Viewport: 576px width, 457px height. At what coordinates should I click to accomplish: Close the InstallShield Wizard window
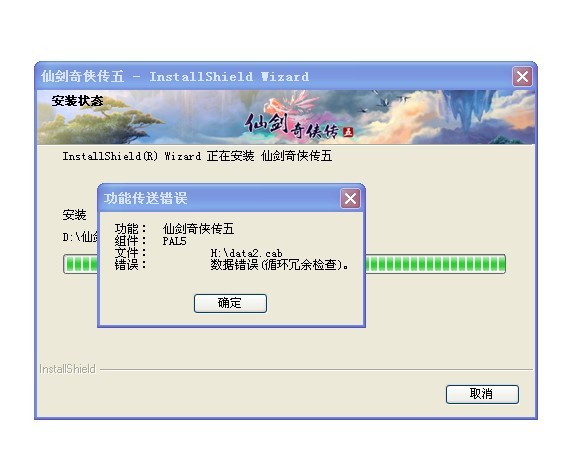(x=522, y=77)
